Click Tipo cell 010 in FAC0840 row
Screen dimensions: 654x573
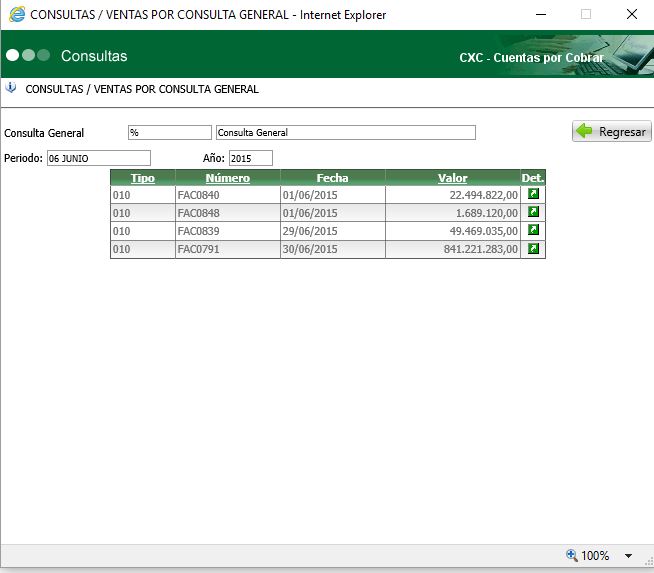coord(143,195)
